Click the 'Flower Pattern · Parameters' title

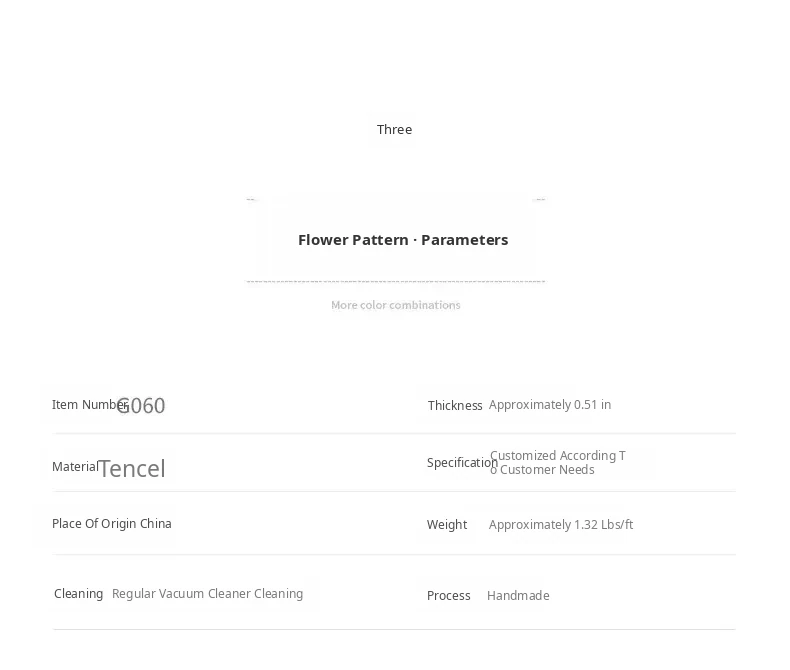click(x=403, y=240)
